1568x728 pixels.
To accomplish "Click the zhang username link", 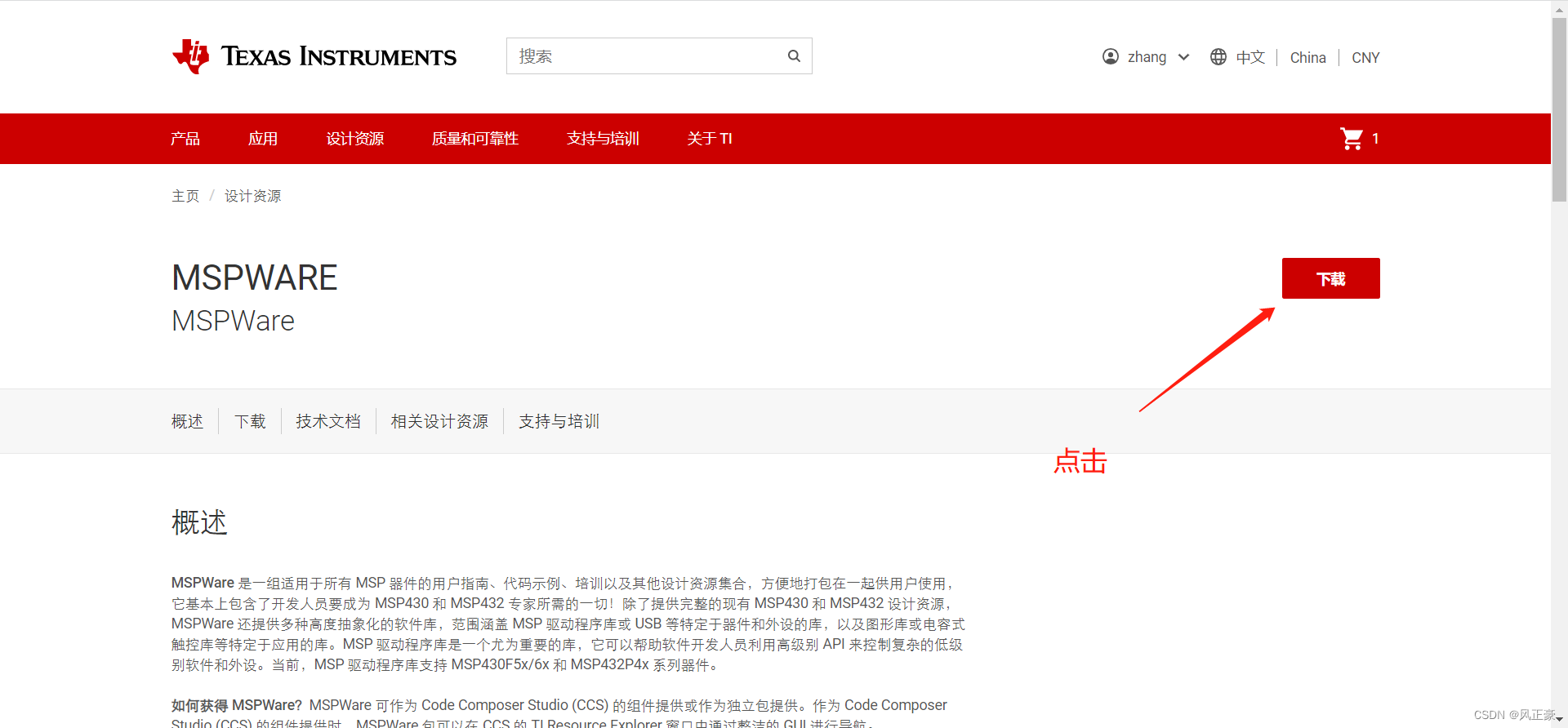I will [x=1147, y=57].
